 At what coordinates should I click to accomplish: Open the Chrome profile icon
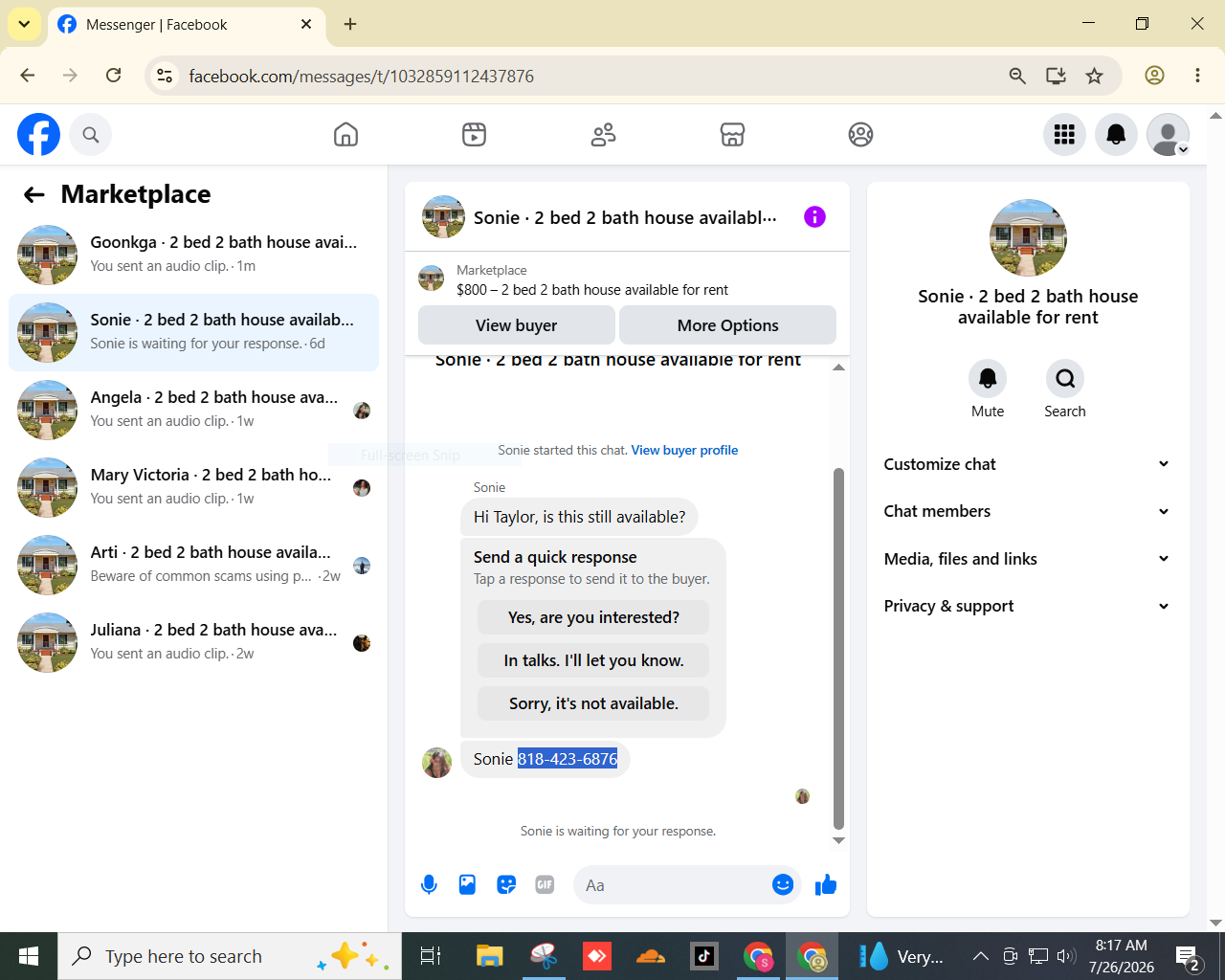click(1154, 76)
